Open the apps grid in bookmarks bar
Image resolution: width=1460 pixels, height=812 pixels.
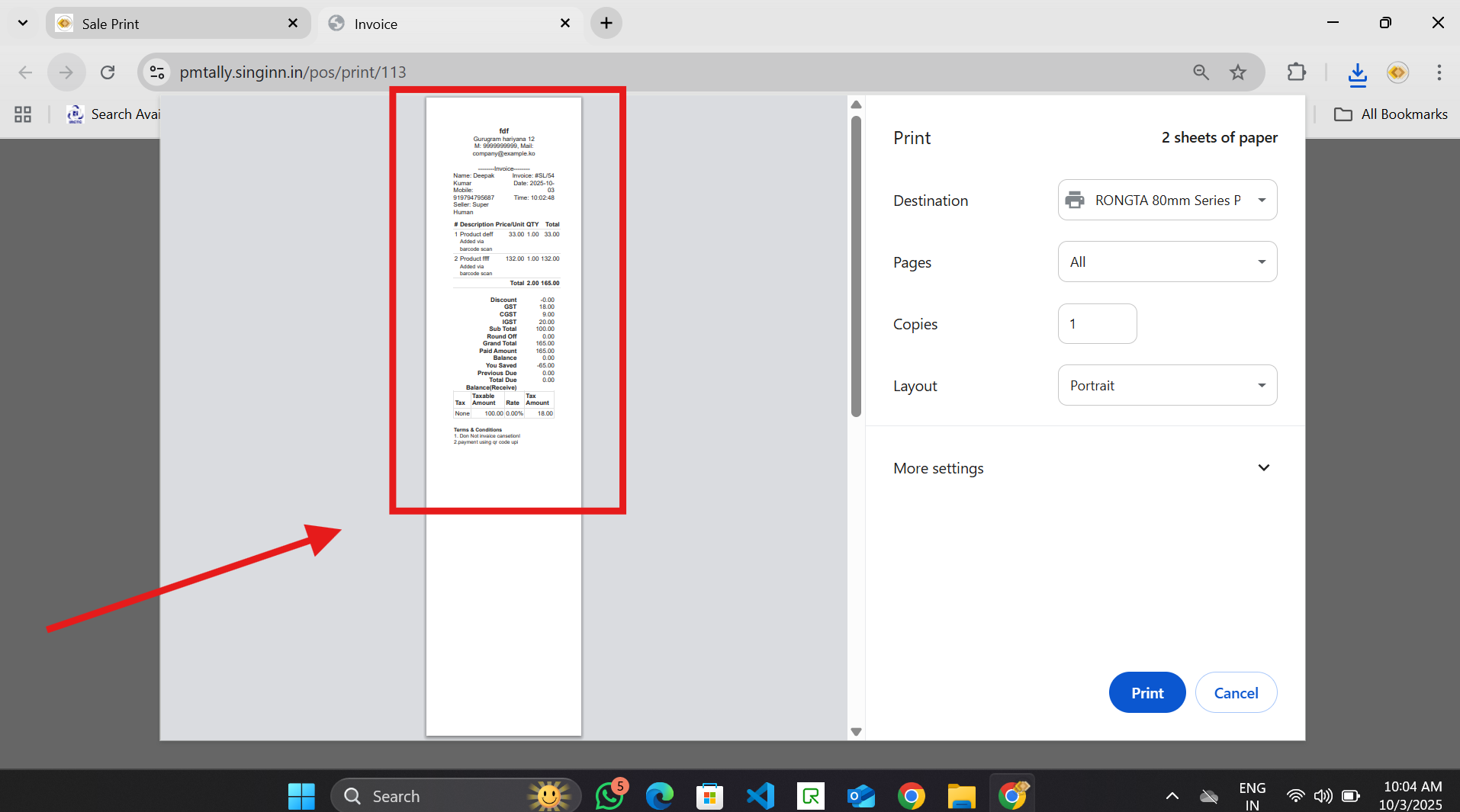[23, 114]
